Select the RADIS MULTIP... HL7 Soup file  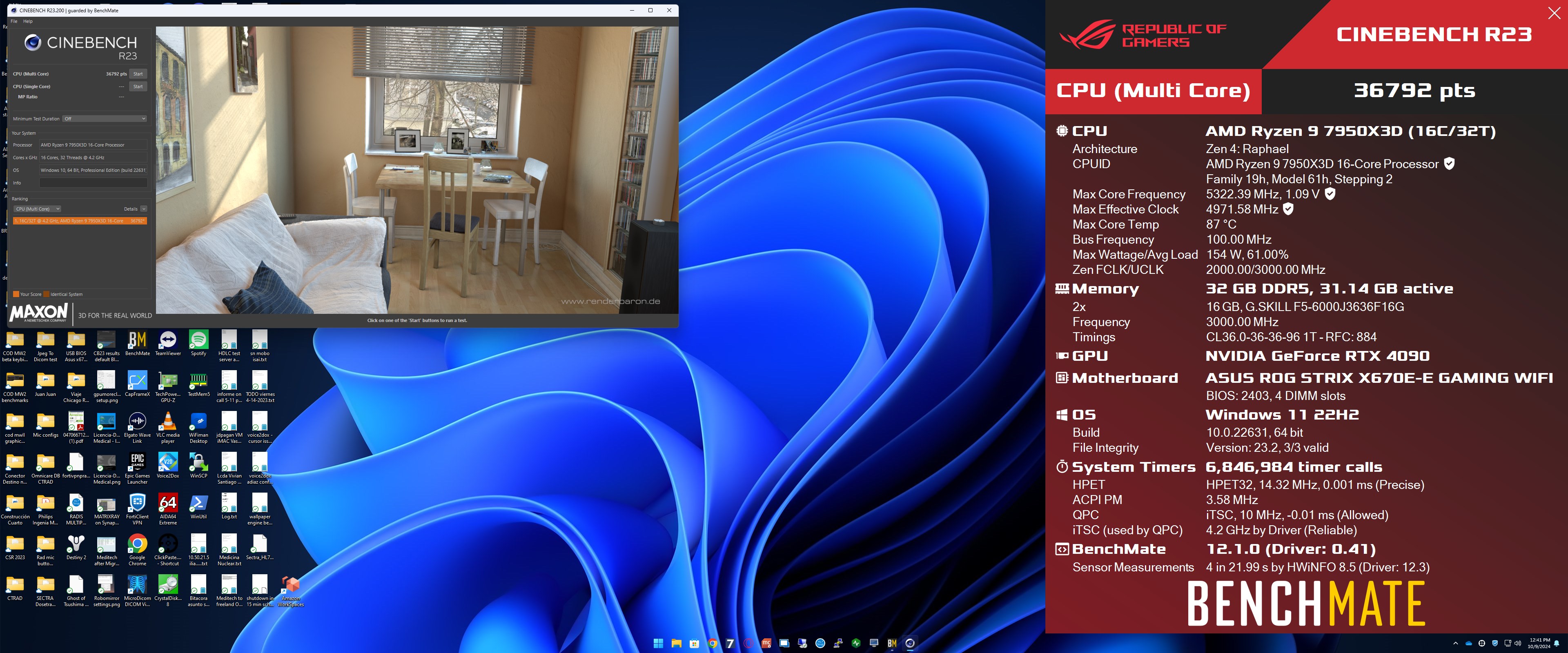pos(76,510)
